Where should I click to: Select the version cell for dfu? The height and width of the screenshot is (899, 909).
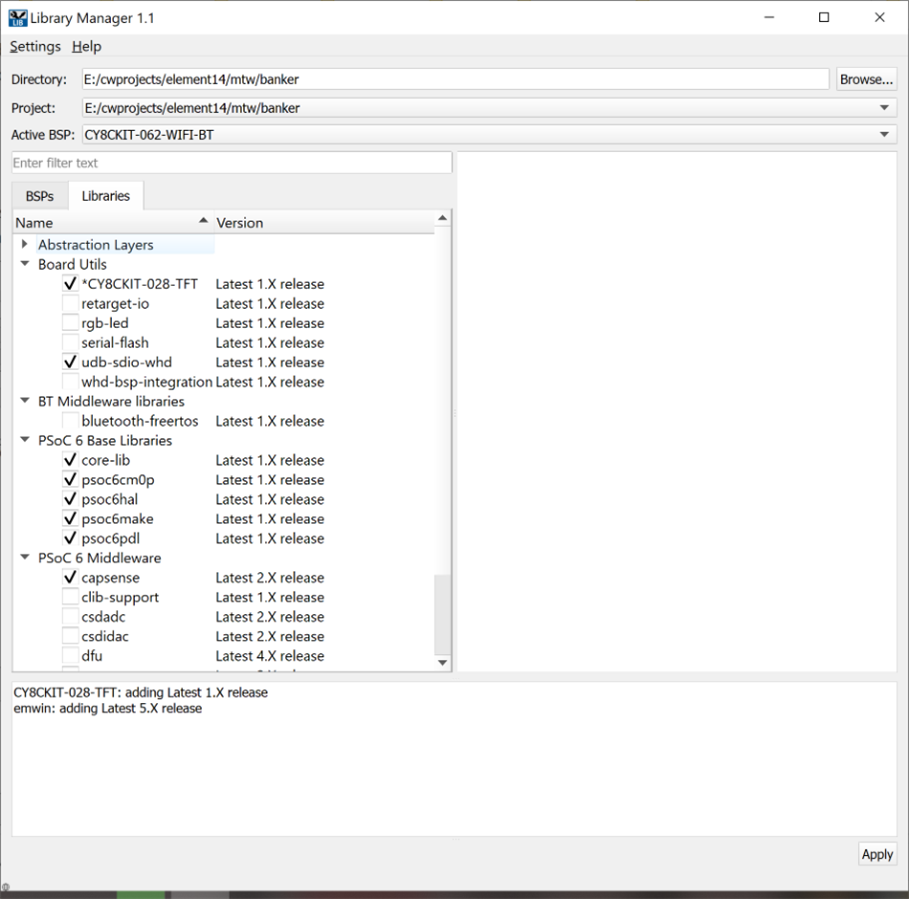270,656
